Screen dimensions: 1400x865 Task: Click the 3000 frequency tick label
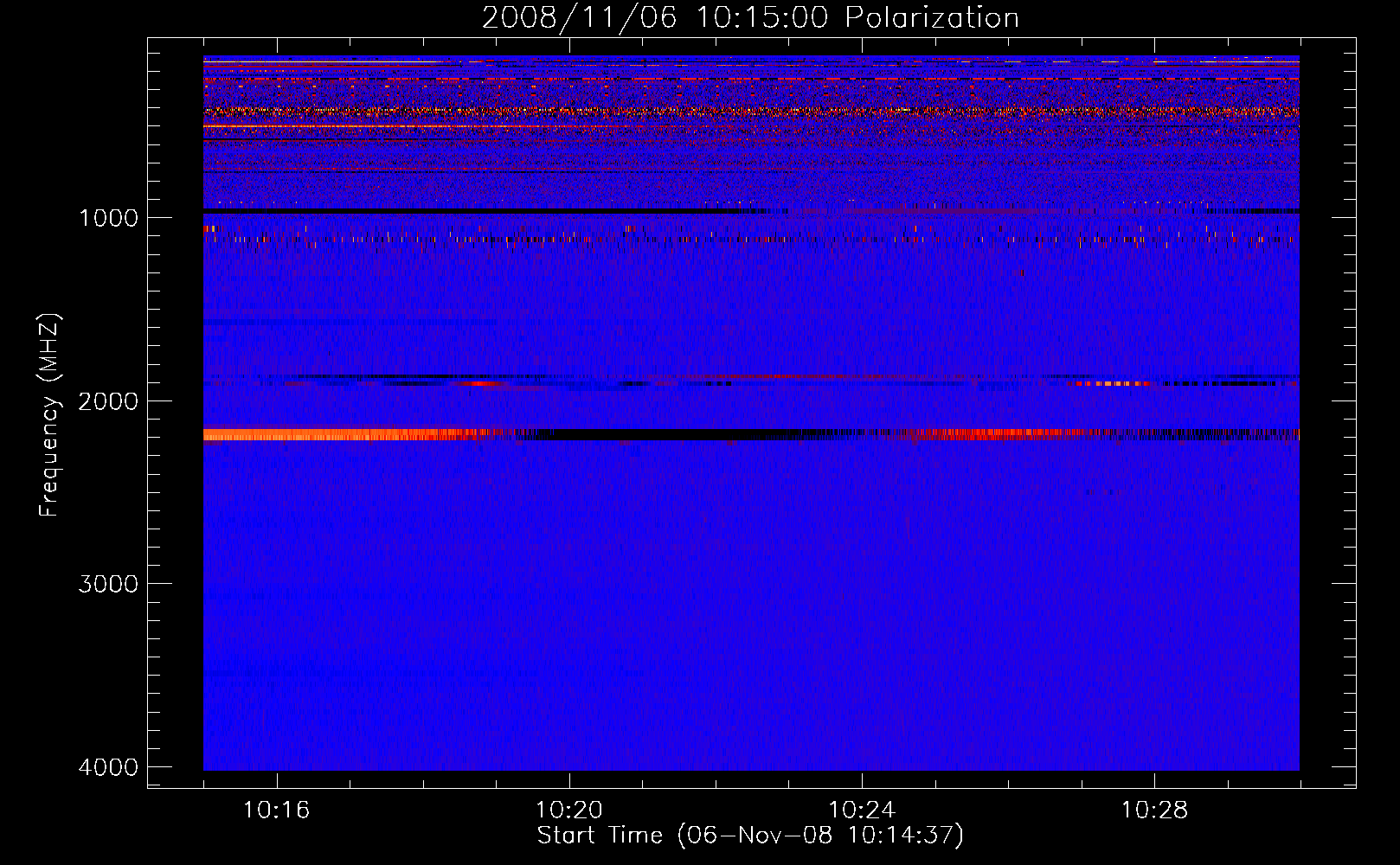coord(108,584)
